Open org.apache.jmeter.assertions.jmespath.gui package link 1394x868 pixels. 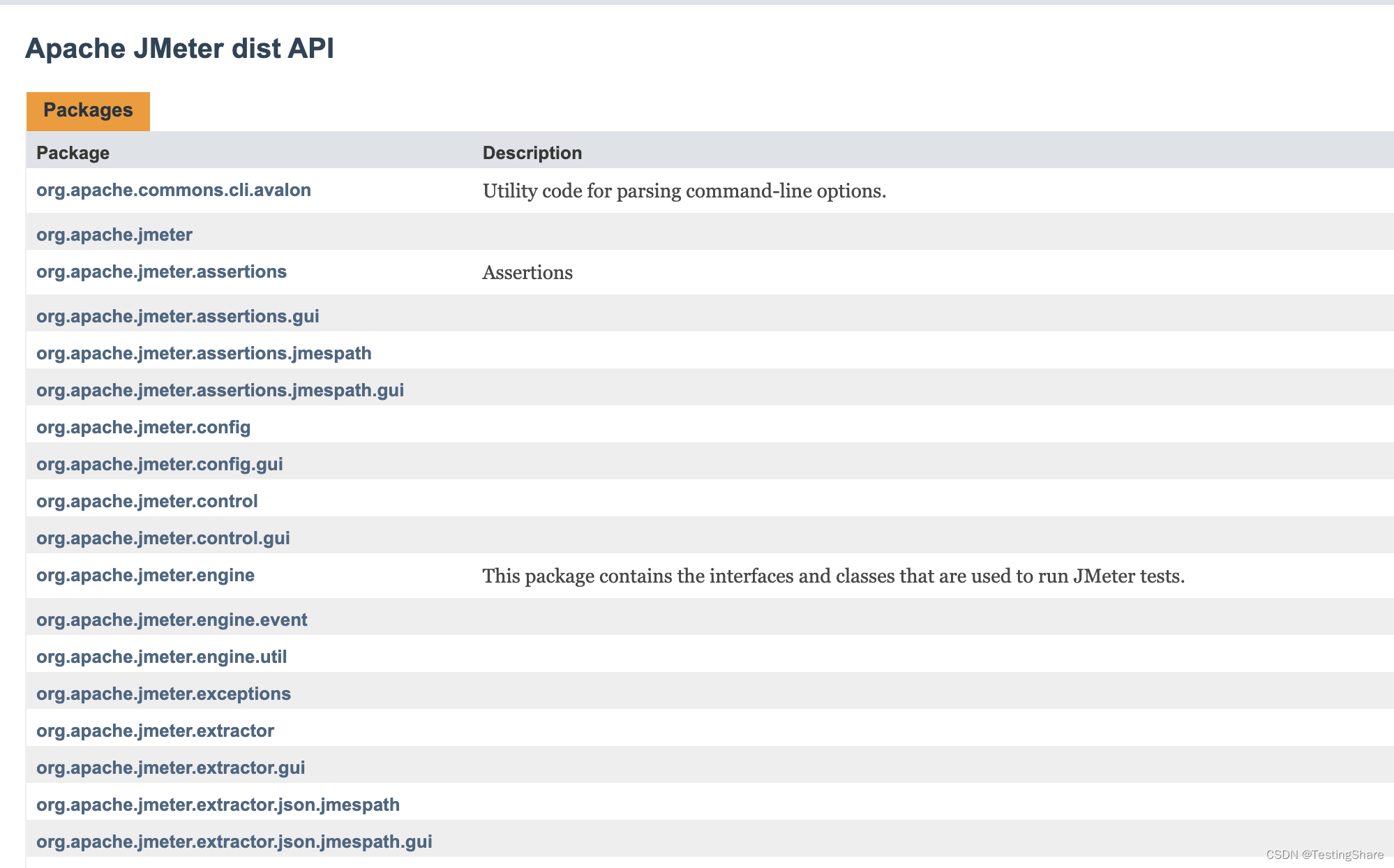(x=220, y=390)
